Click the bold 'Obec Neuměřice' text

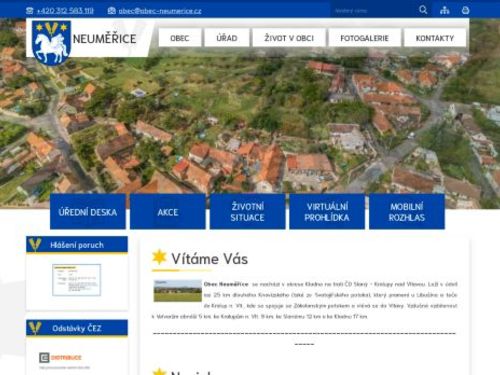coord(226,284)
